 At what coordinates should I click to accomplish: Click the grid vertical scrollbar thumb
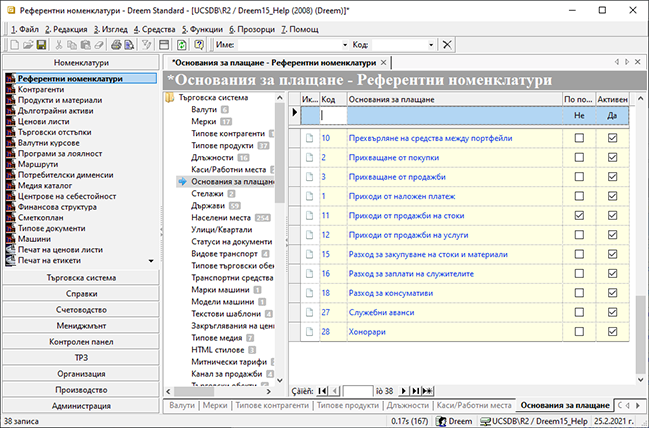(x=640, y=335)
